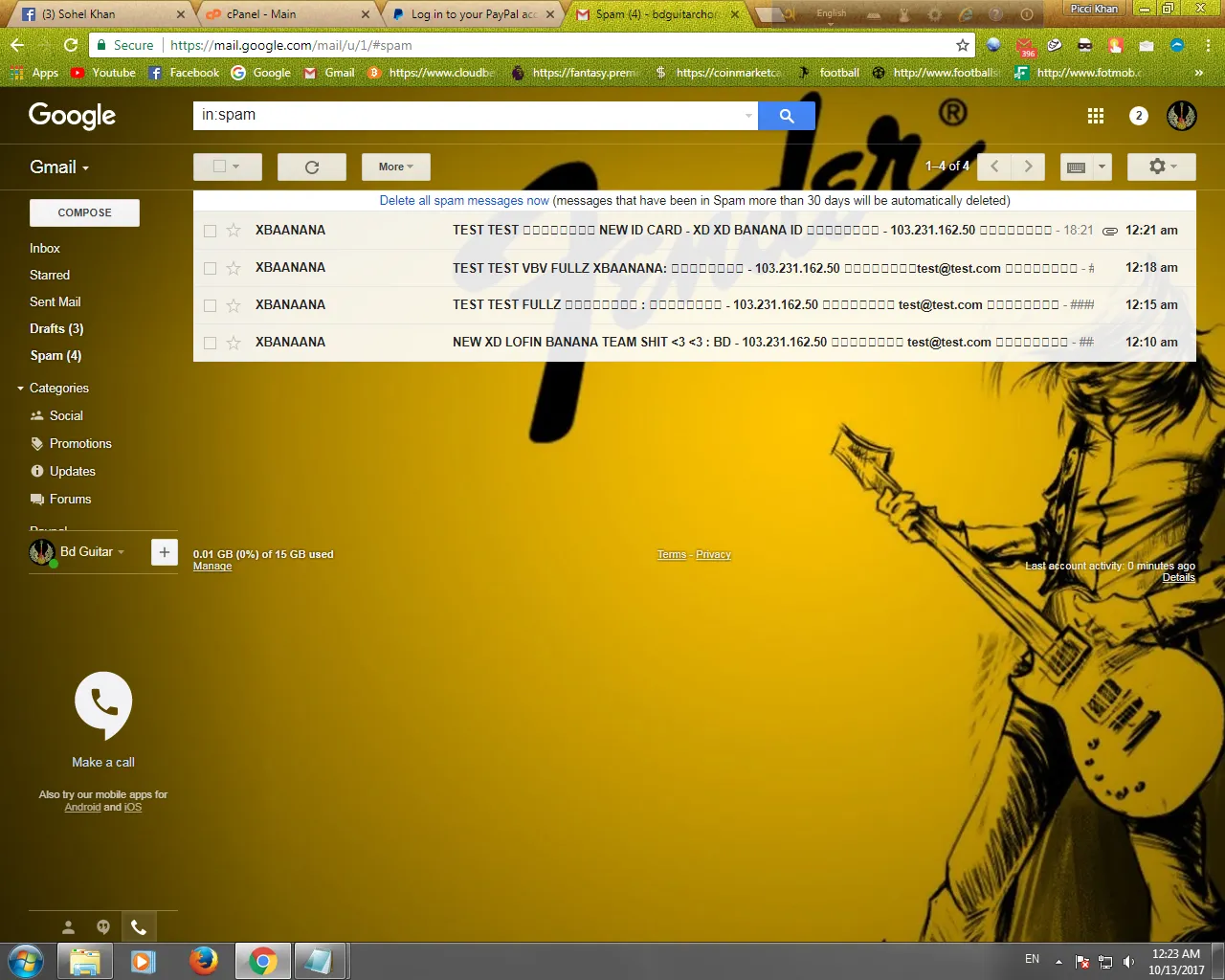Image resolution: width=1225 pixels, height=980 pixels.
Task: Star the 12:21 am XBAANANA message
Action: [234, 231]
